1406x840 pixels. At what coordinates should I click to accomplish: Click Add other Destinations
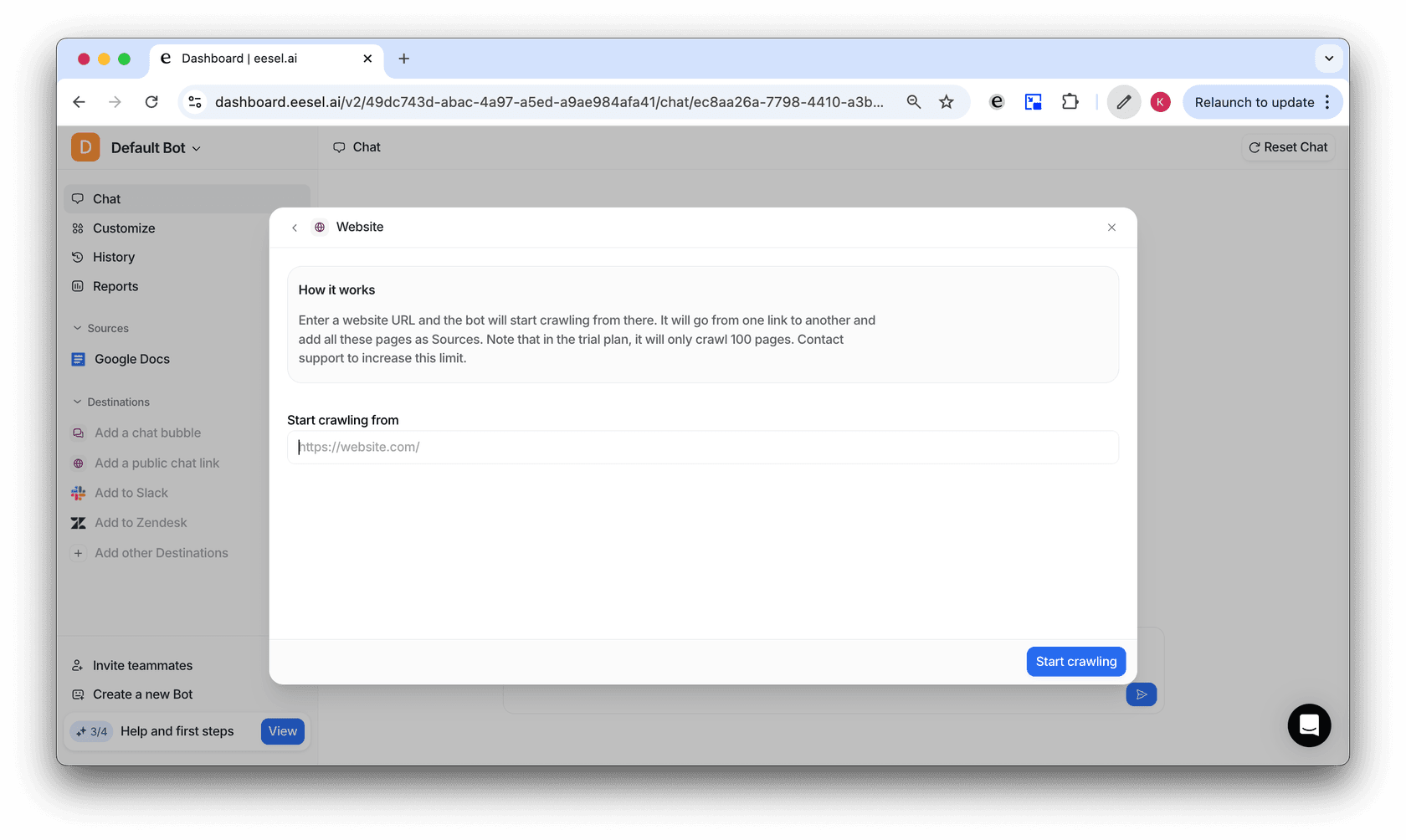pos(150,553)
